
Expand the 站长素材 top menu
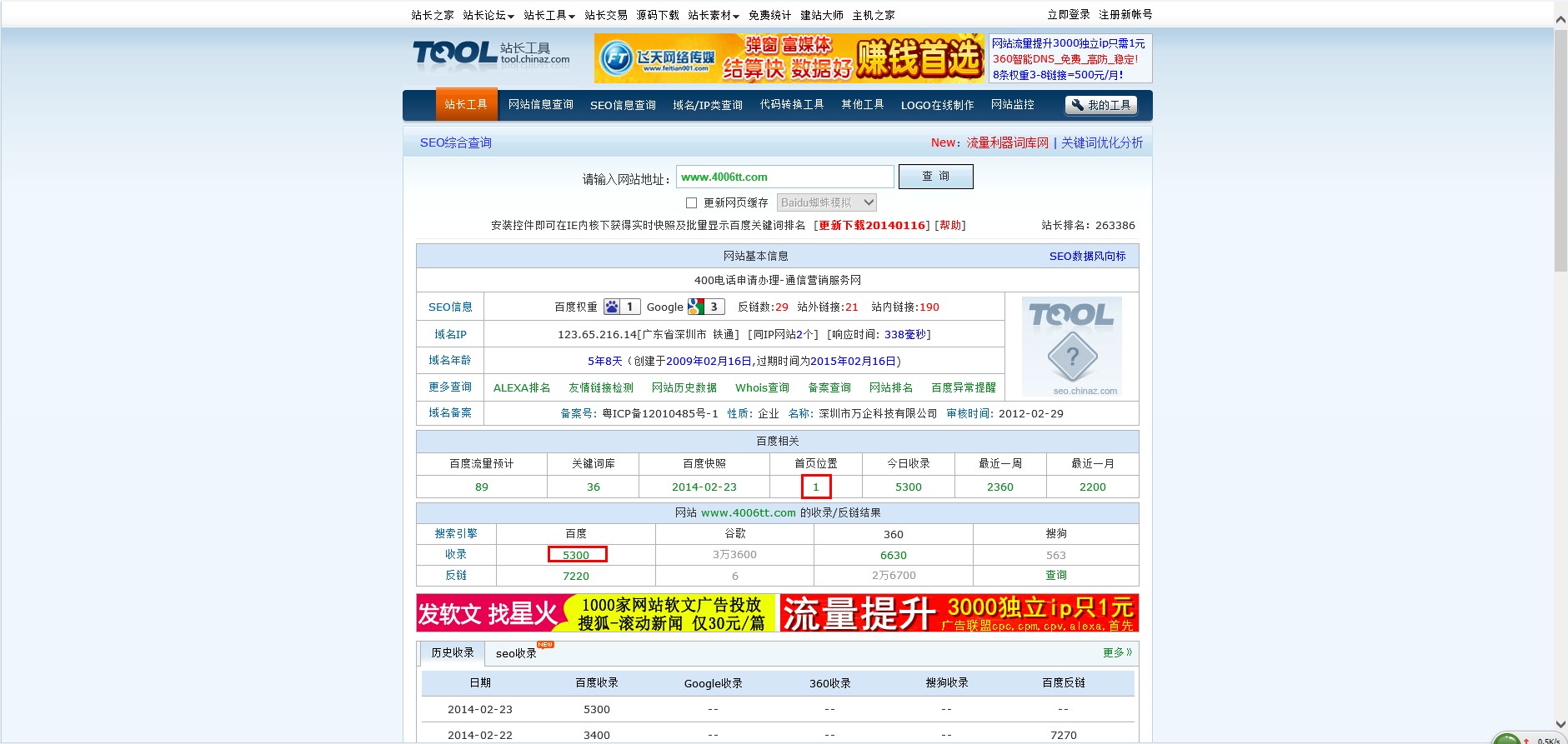(714, 15)
